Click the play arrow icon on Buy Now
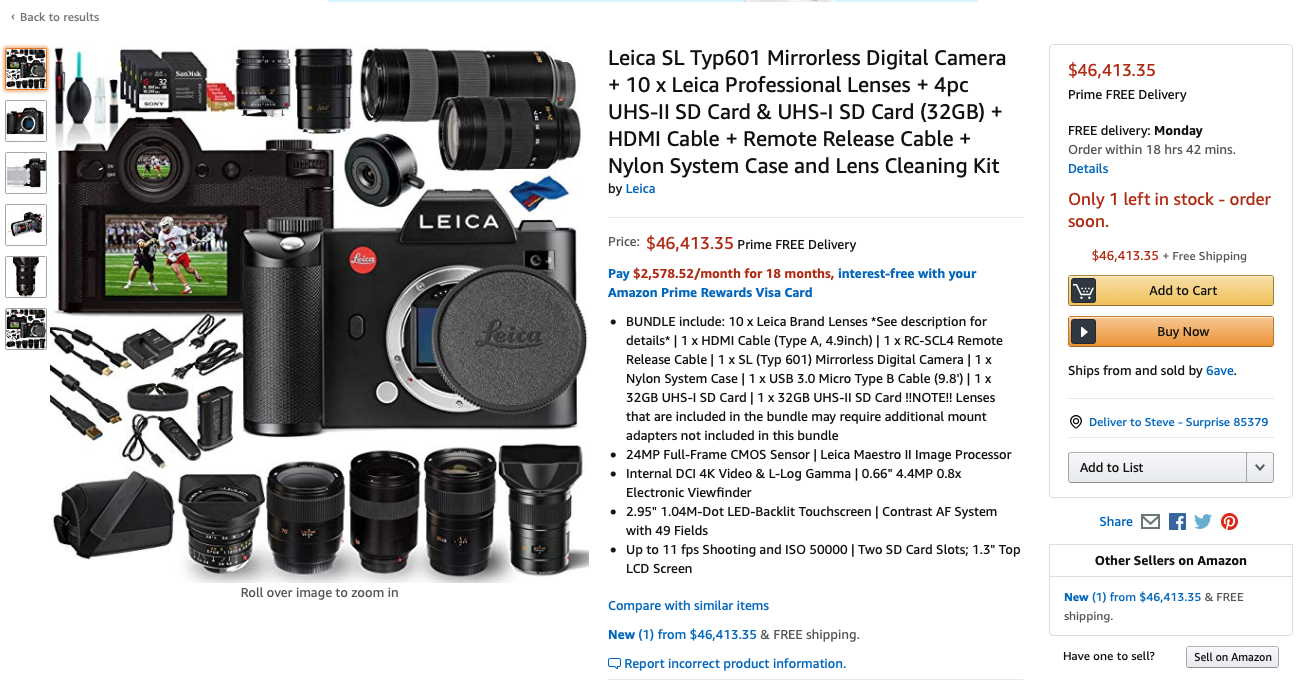The width and height of the screenshot is (1304, 688). [1083, 332]
